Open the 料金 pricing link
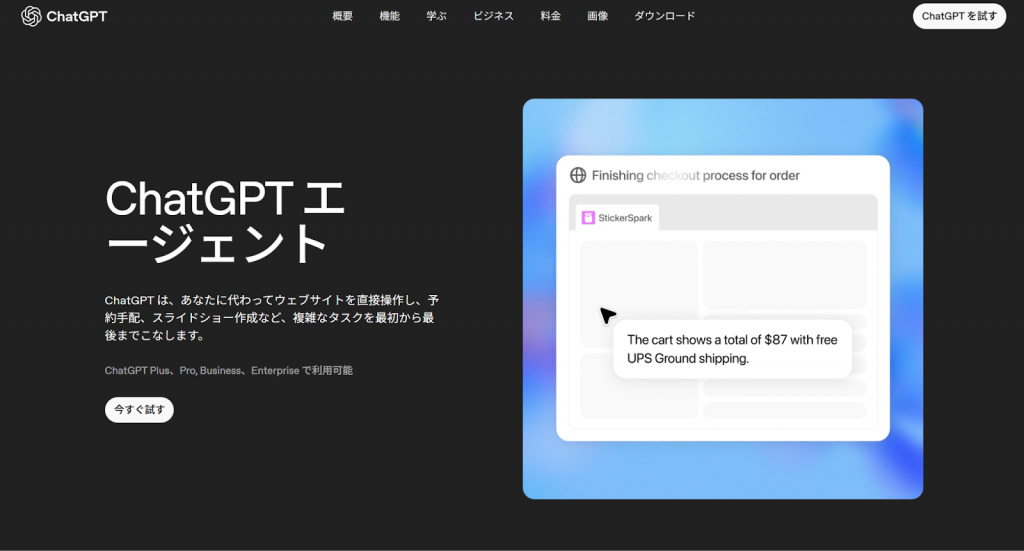Screen dimensions: 1024x551 (x=550, y=16)
